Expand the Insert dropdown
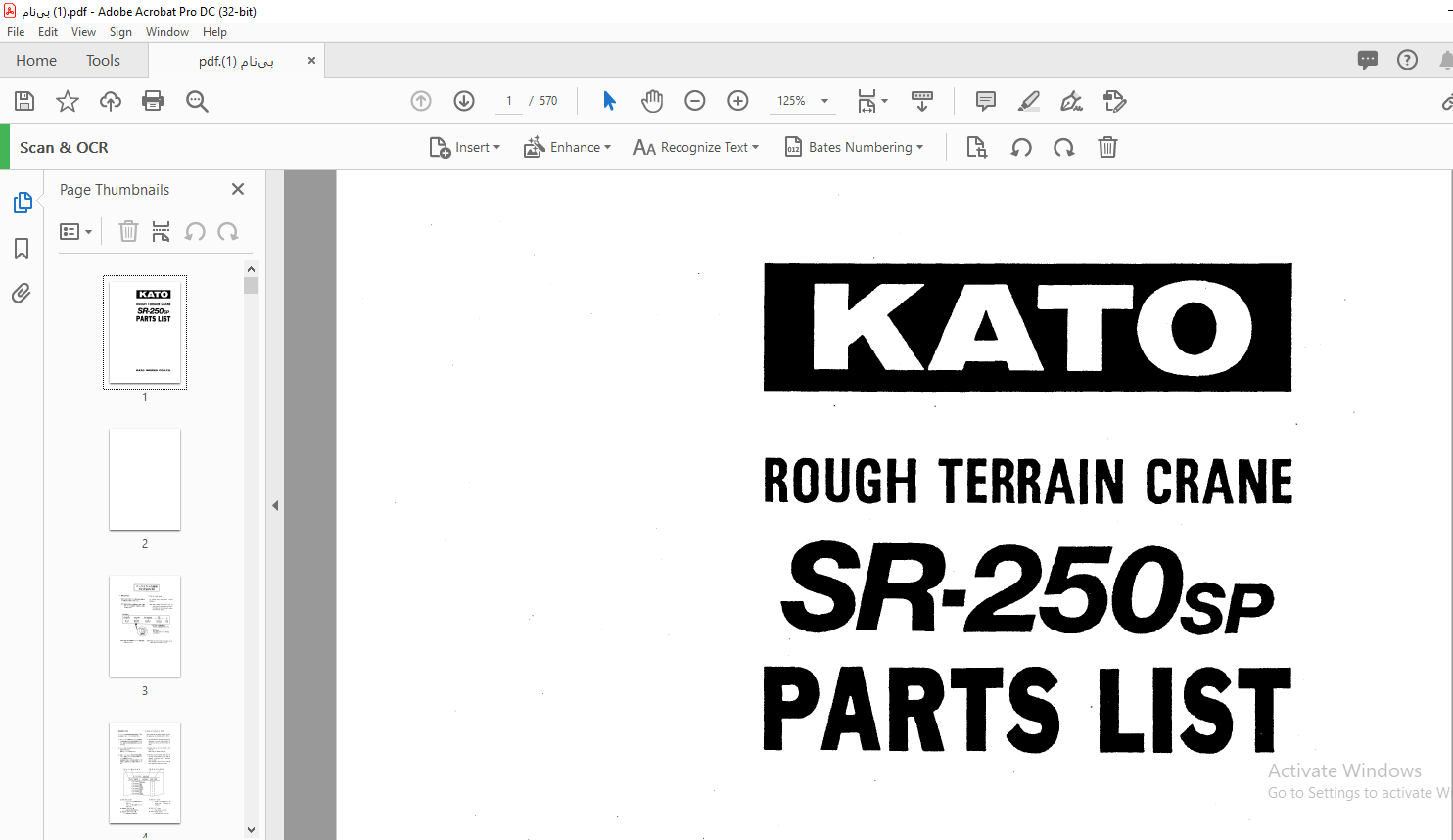The height and width of the screenshot is (840, 1453). [465, 147]
